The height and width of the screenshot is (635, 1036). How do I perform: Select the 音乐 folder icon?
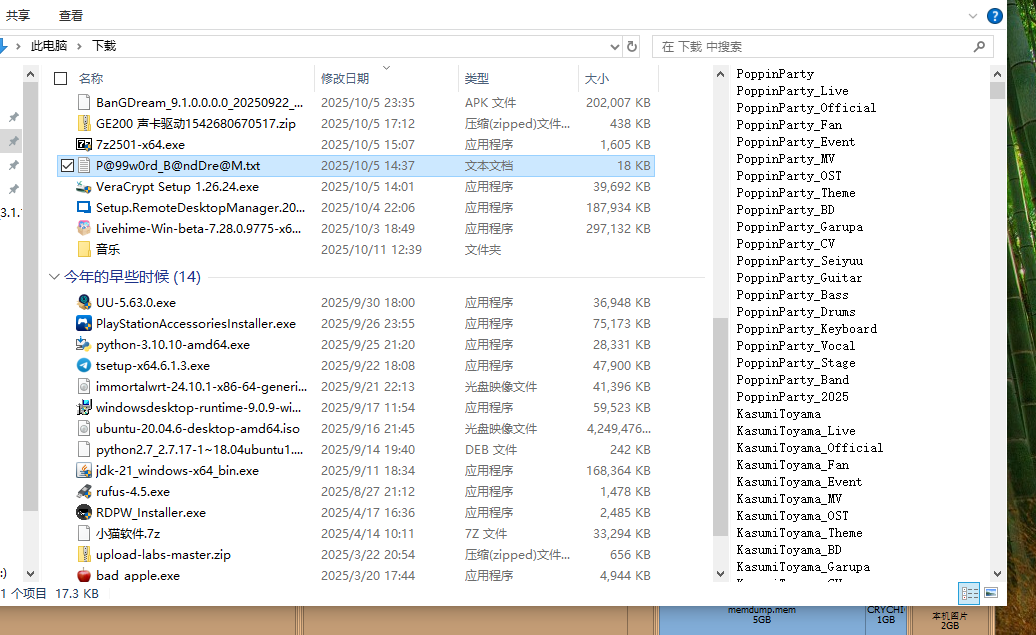point(85,249)
